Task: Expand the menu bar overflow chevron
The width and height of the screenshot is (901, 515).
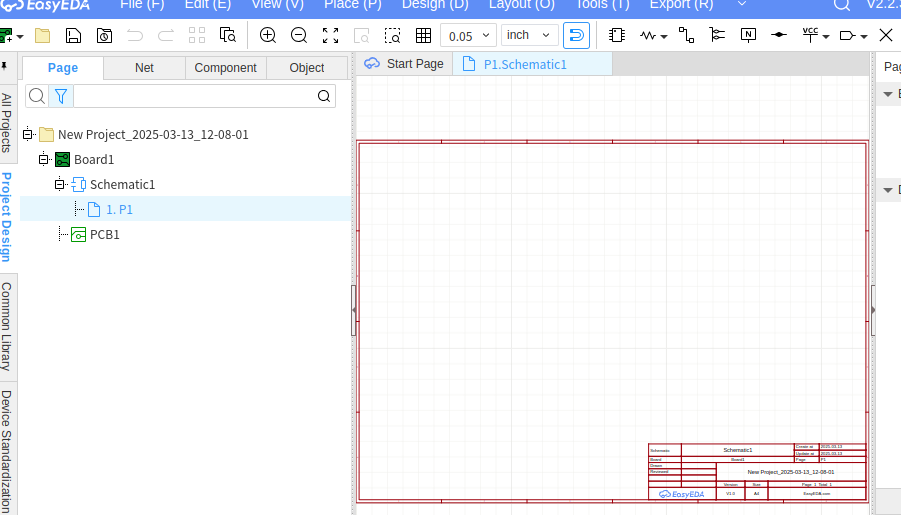Action: pyautogui.click(x=742, y=4)
